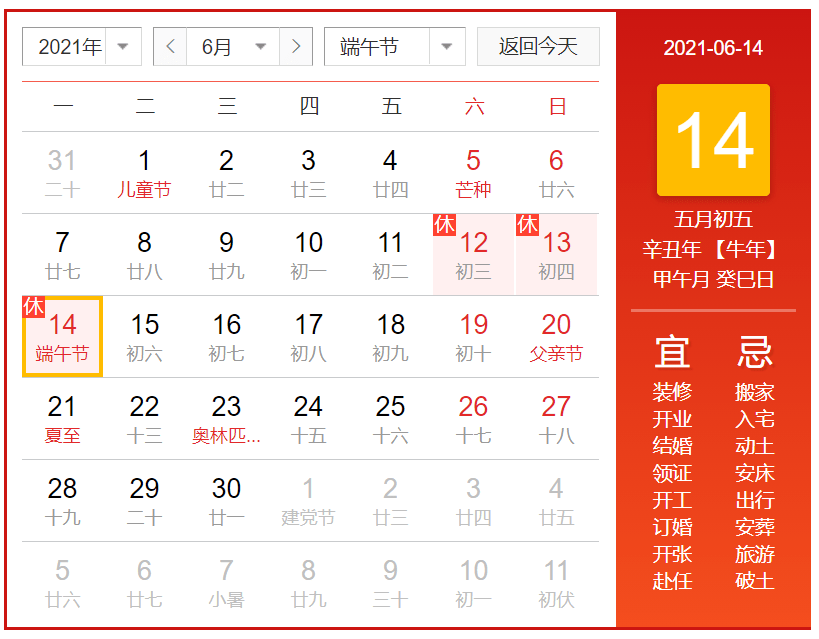Open the 端午节 holiday dropdown

pyautogui.click(x=394, y=47)
